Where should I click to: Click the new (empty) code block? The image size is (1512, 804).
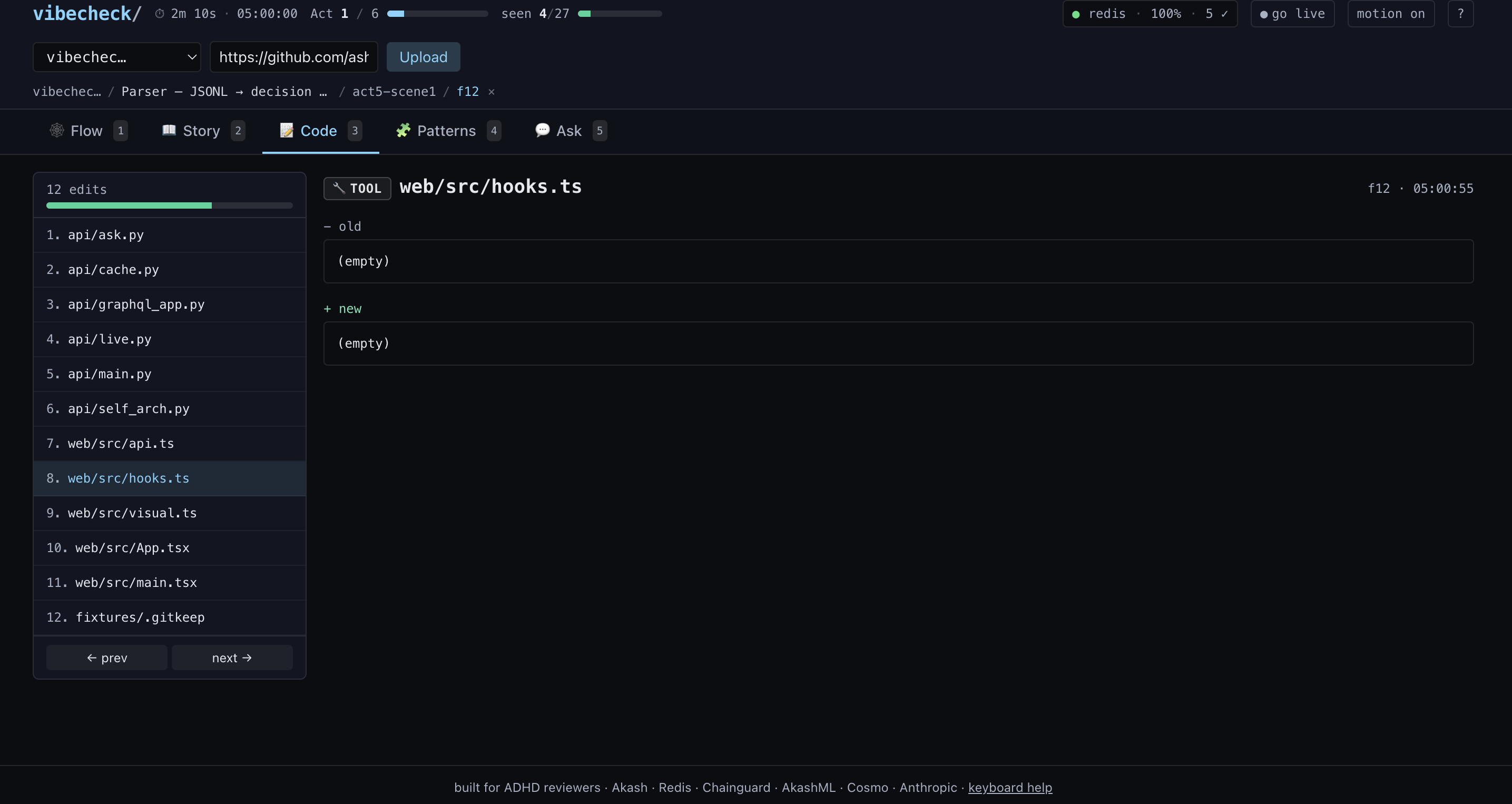[x=898, y=344]
